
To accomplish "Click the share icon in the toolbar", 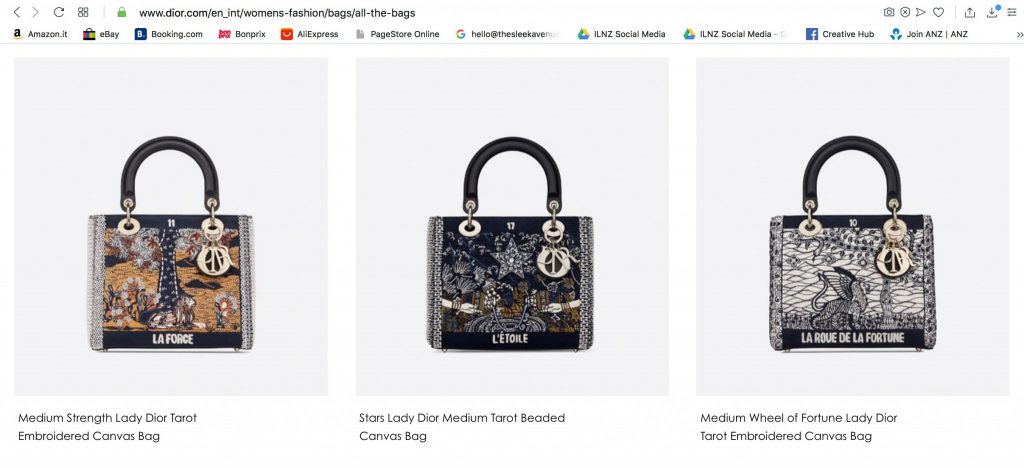I will (969, 13).
